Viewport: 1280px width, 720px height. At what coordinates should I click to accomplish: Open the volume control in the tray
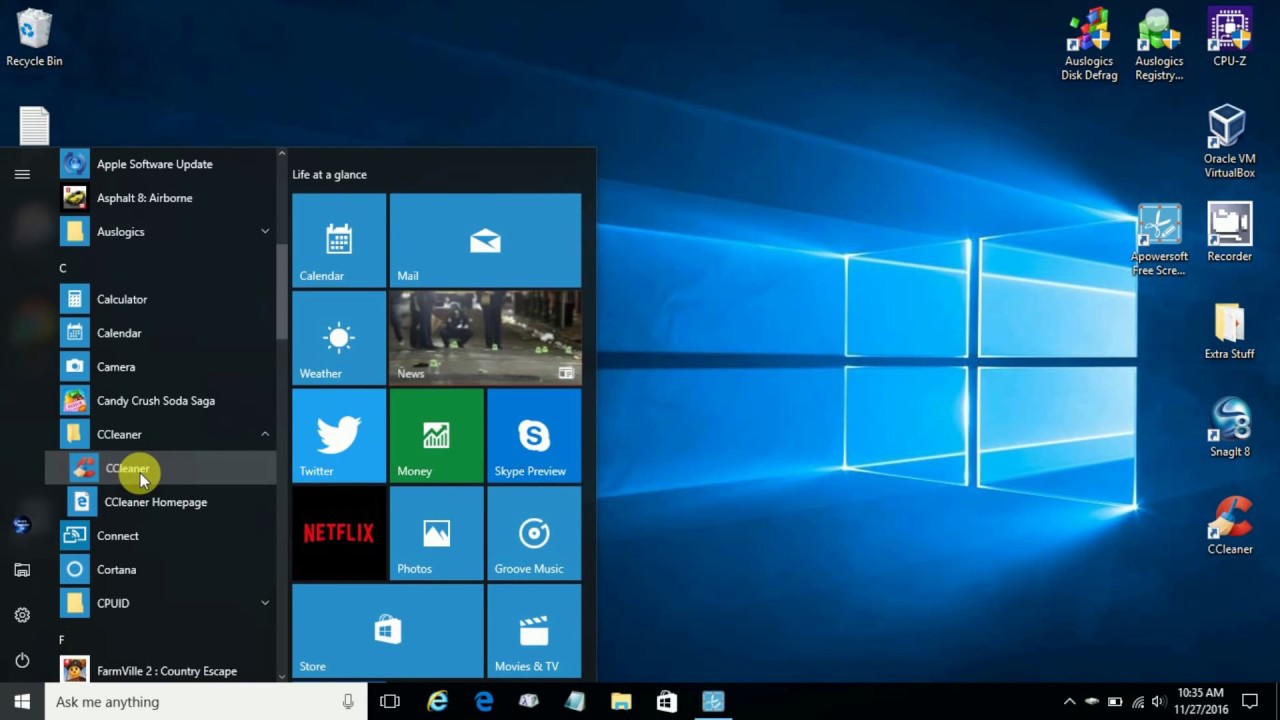1159,702
